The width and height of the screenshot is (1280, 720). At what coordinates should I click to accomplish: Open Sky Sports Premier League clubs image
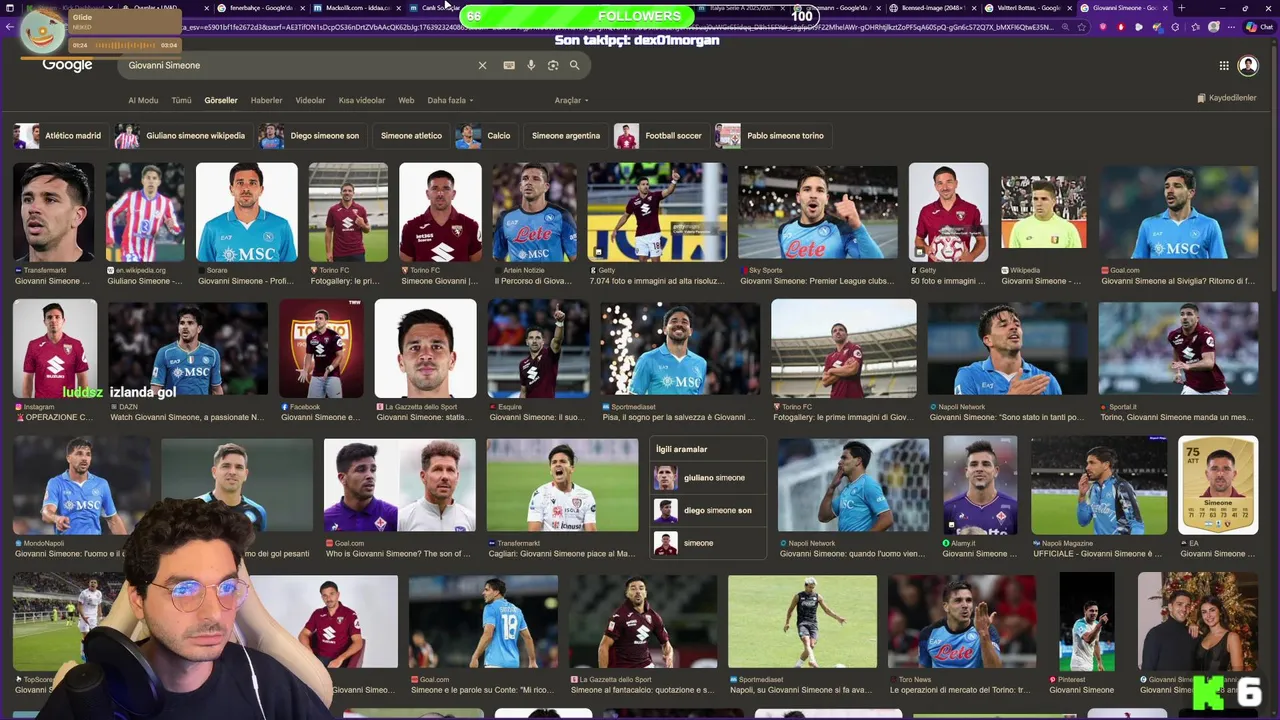coord(818,212)
